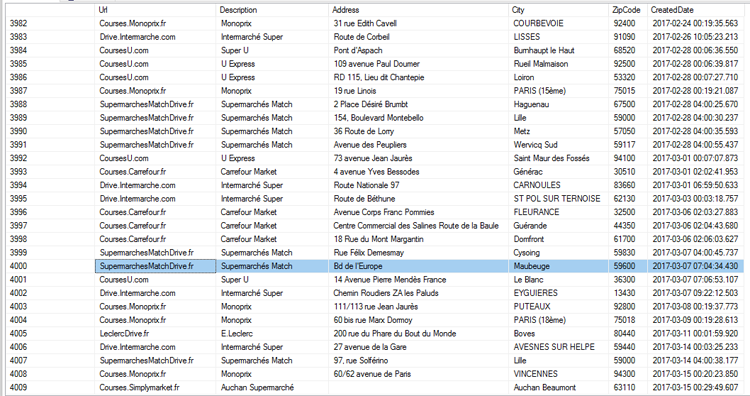Click the empty address cell in row 4009

419,387
